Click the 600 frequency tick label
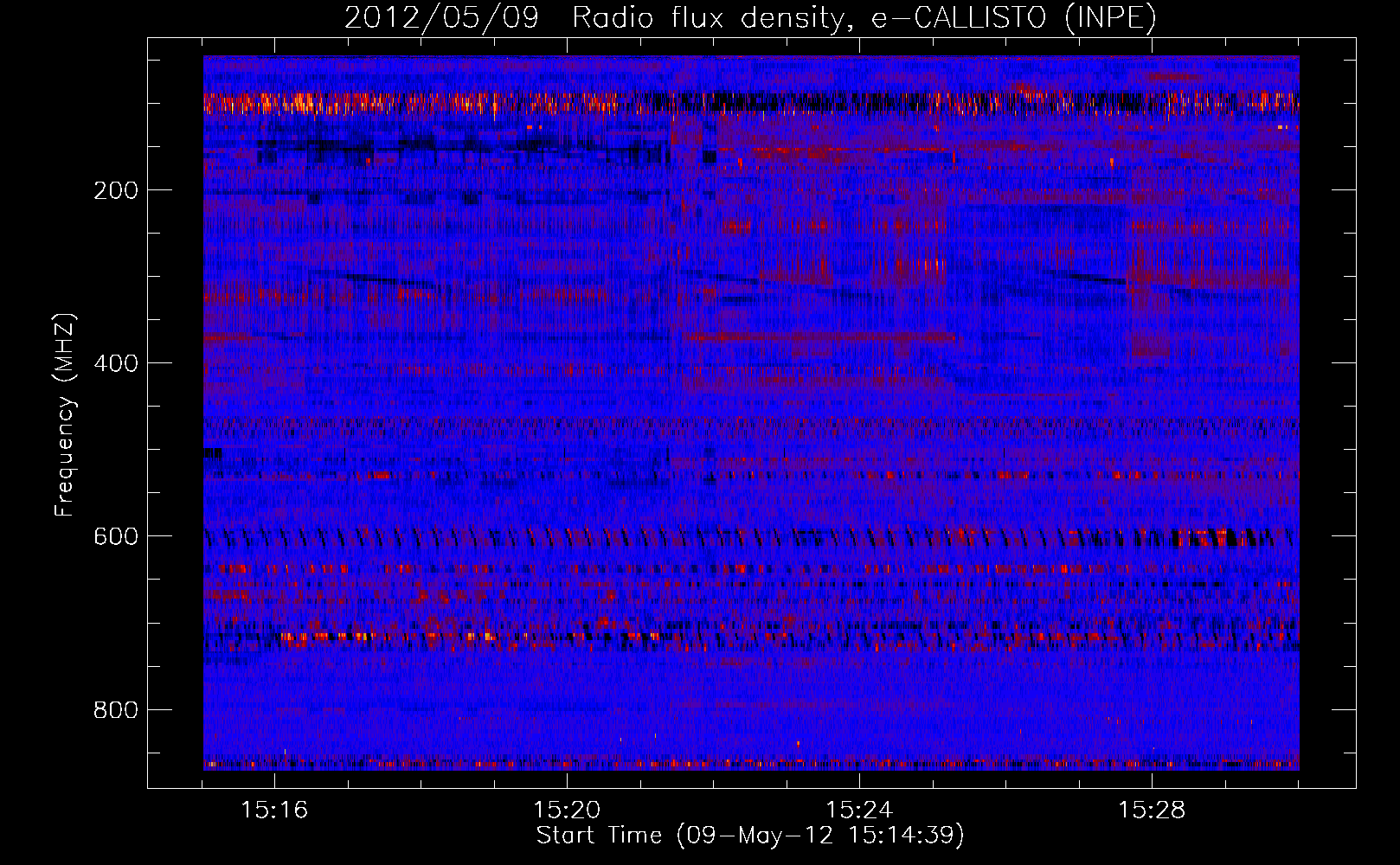The width and height of the screenshot is (1400, 865). coord(116,536)
